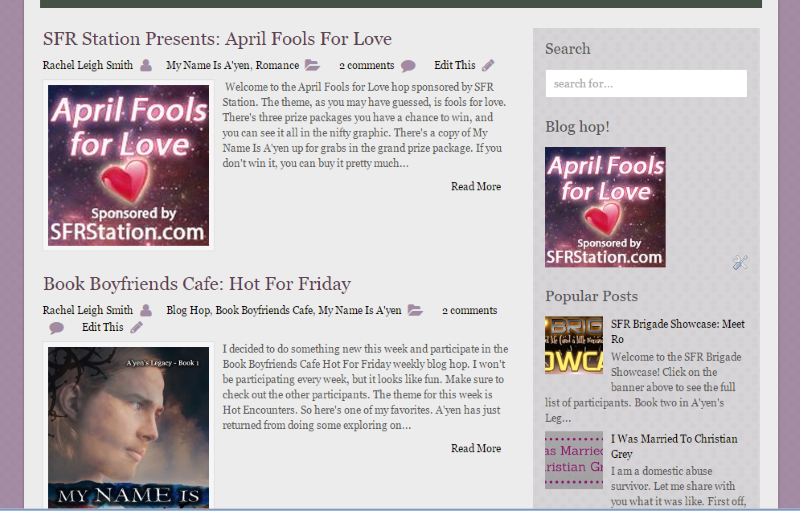Click the author icon next to Rachel Leigh Smith in the April Fools post
The image size is (800, 511).
146,65
